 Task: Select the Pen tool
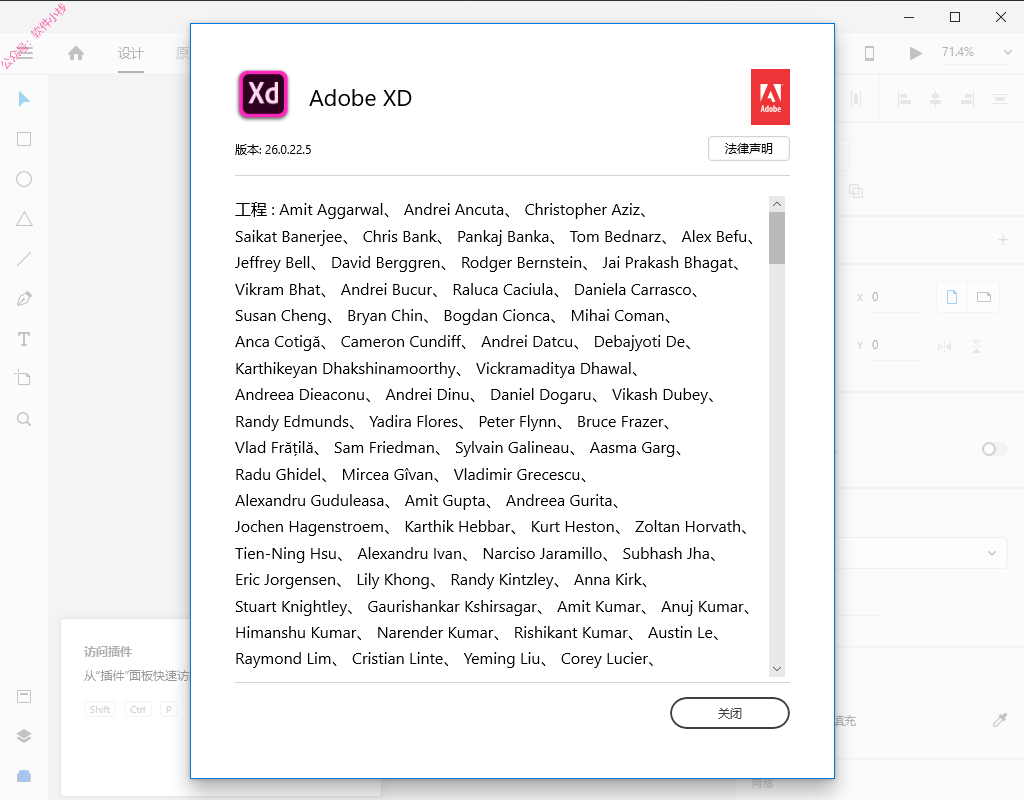pyautogui.click(x=24, y=299)
